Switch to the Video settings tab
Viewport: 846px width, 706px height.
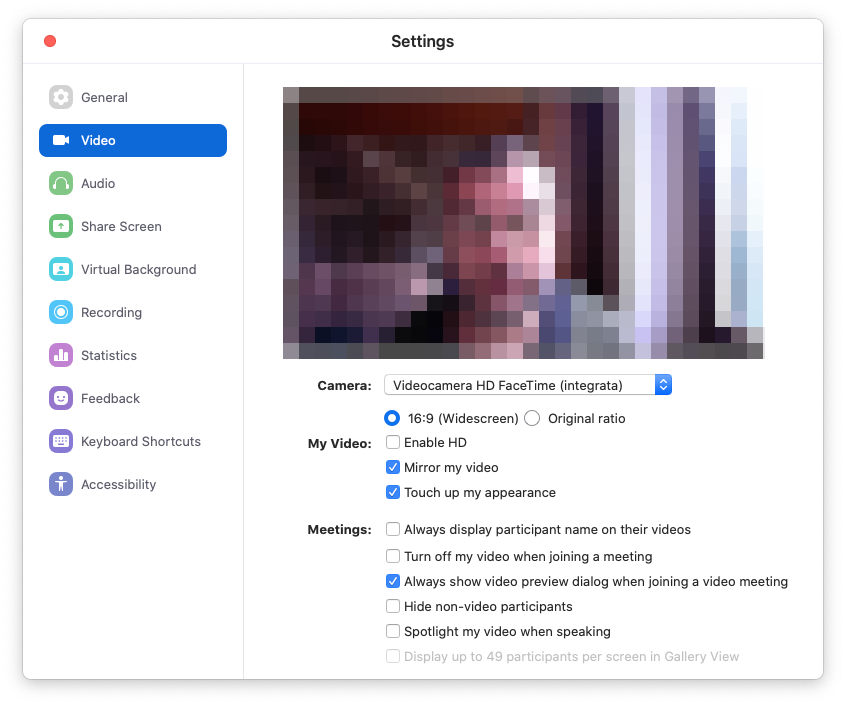pyautogui.click(x=133, y=140)
